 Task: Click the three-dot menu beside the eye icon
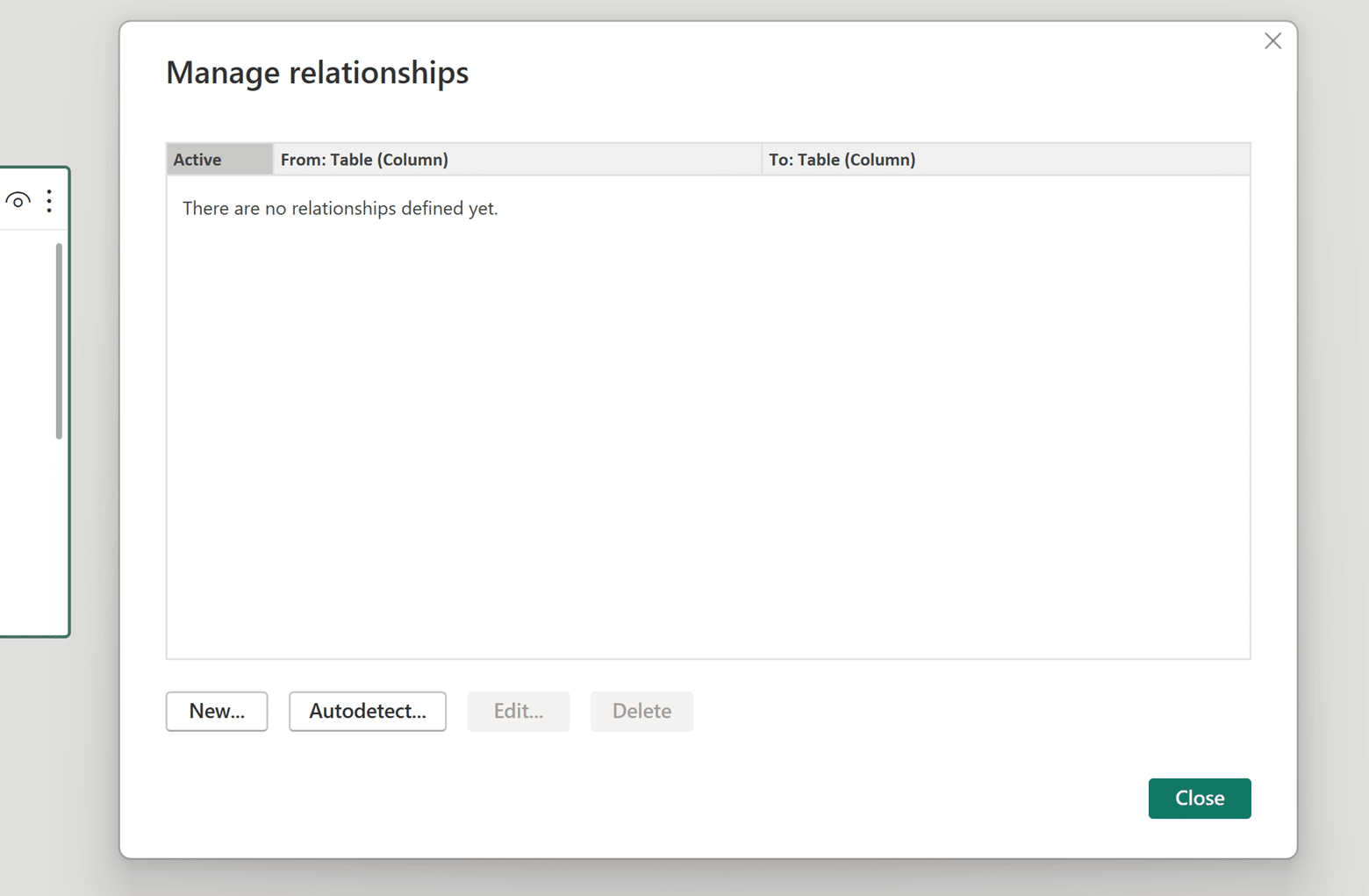pos(49,200)
